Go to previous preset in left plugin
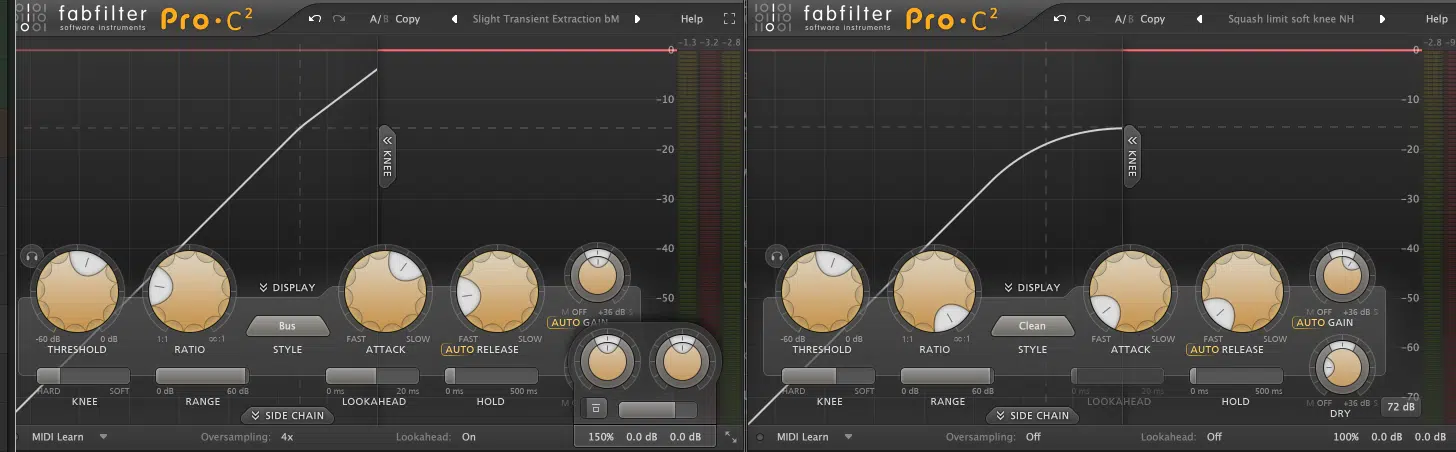This screenshot has height=452, width=1456. (x=454, y=19)
